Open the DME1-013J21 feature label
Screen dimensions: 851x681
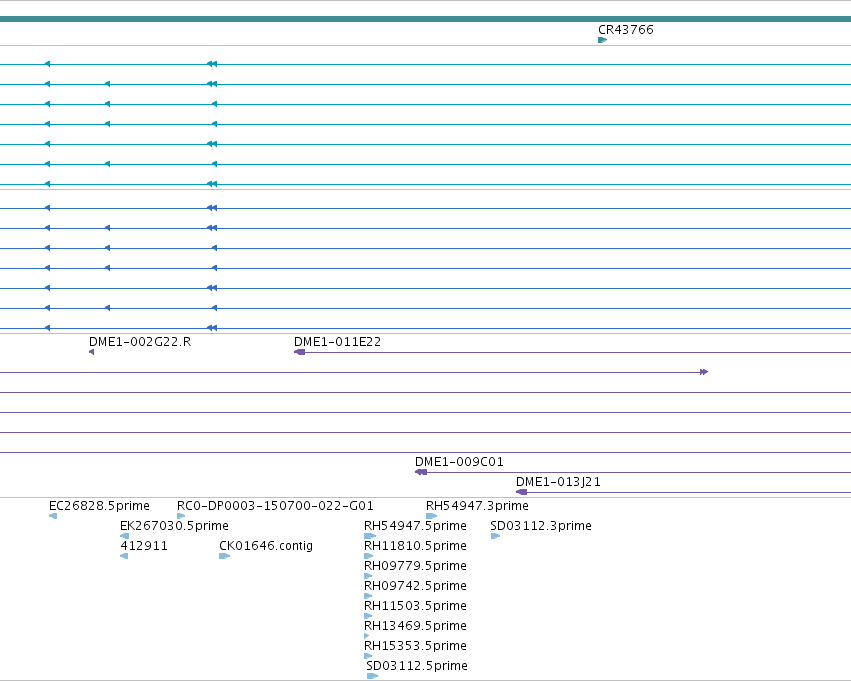558,482
